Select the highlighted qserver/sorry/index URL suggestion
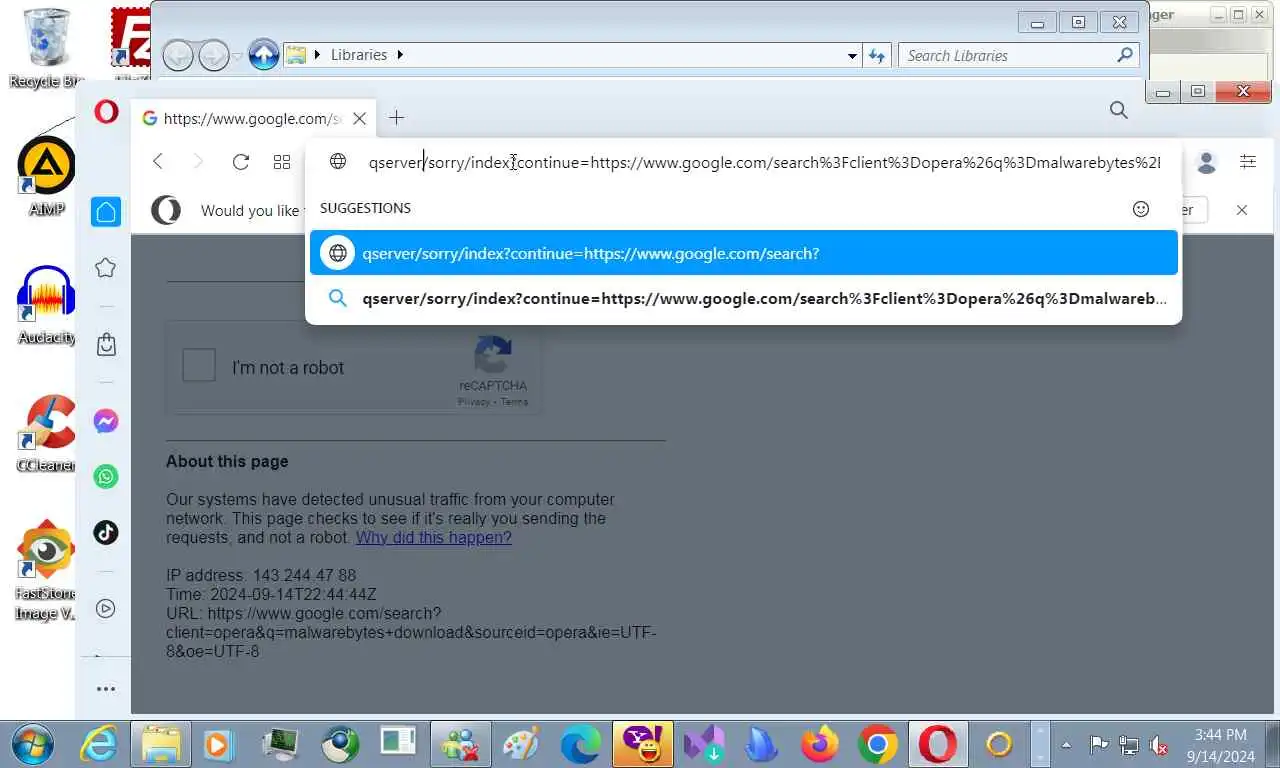Viewport: 1280px width, 768px height. click(744, 253)
